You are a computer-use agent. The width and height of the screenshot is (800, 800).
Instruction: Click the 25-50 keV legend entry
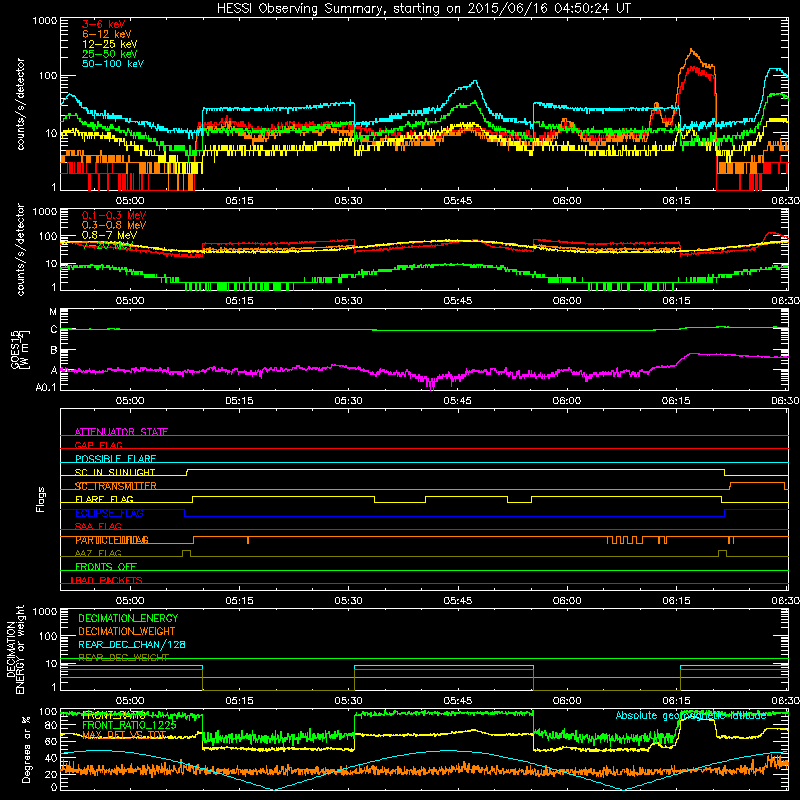(x=110, y=54)
